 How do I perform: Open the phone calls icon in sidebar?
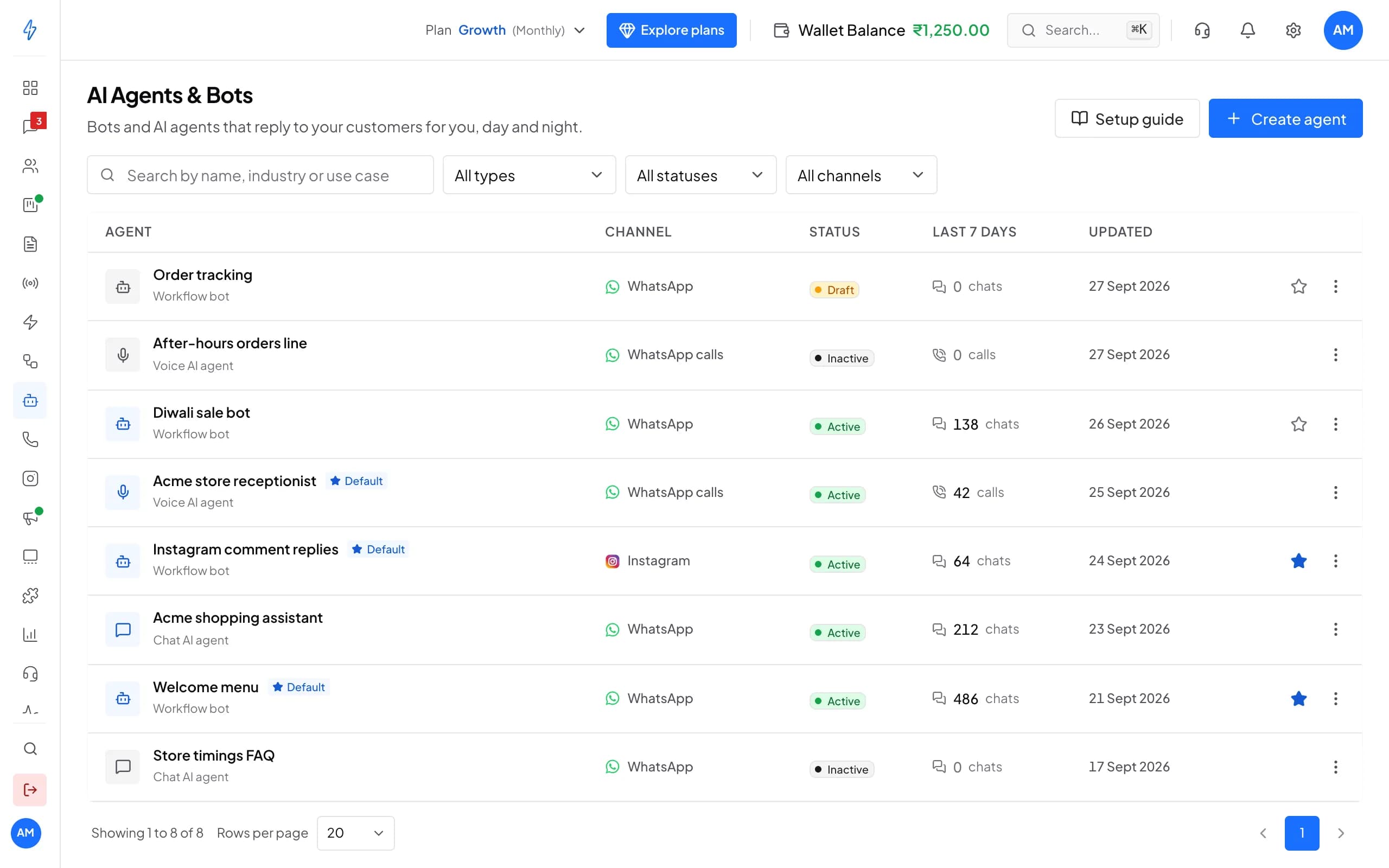(30, 439)
